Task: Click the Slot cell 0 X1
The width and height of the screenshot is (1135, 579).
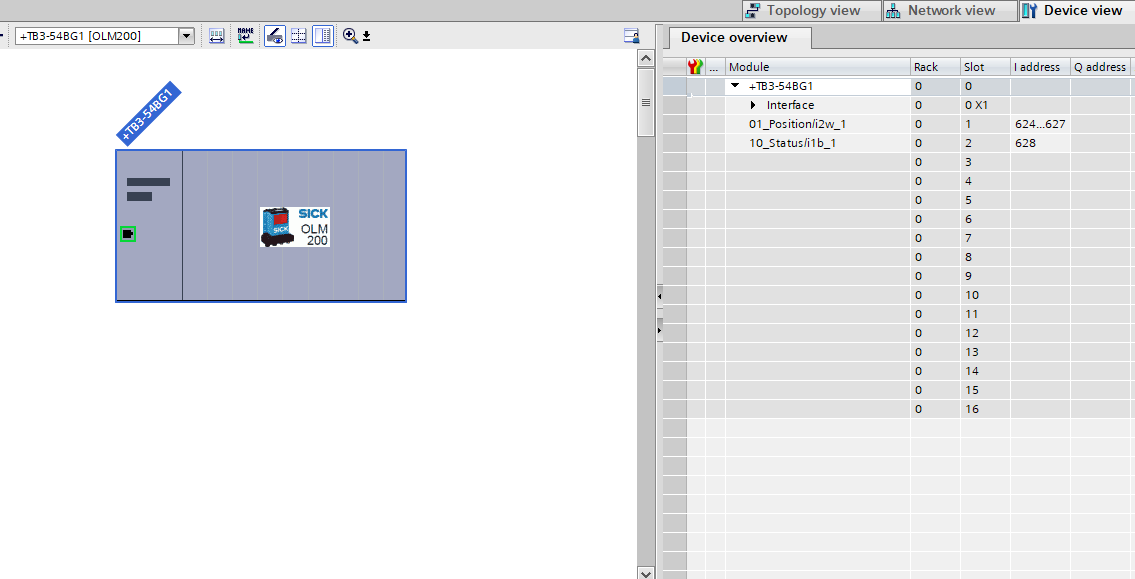Action: click(985, 105)
